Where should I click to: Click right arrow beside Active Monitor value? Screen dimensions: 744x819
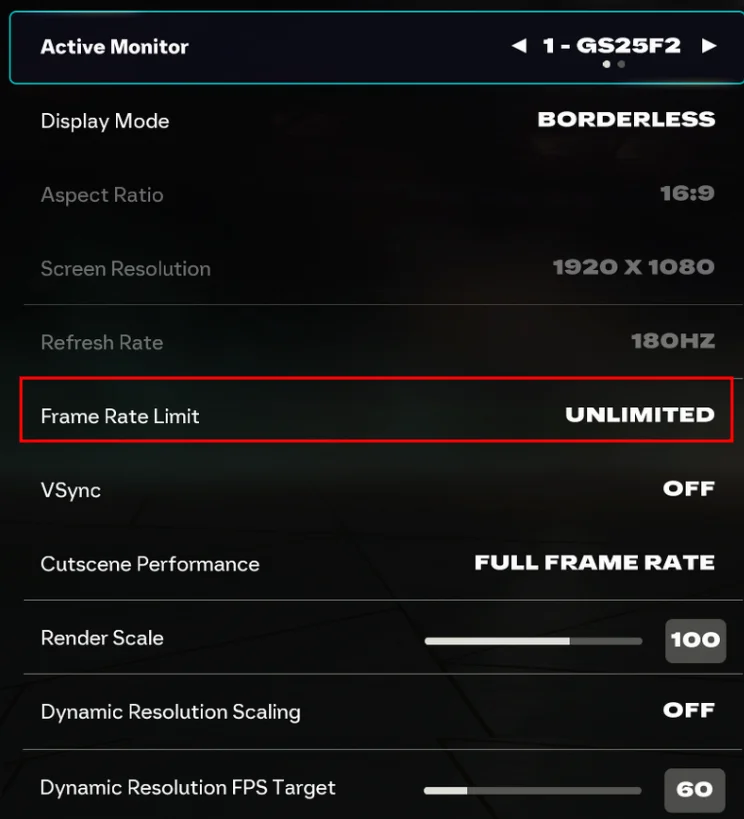[709, 46]
